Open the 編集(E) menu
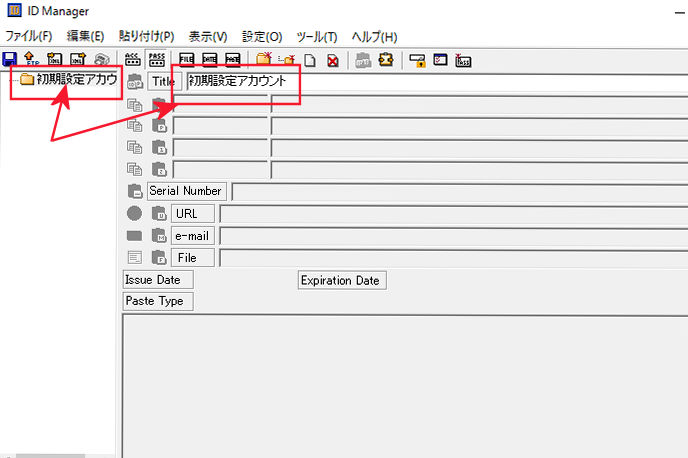The height and width of the screenshot is (458, 688). [86, 36]
